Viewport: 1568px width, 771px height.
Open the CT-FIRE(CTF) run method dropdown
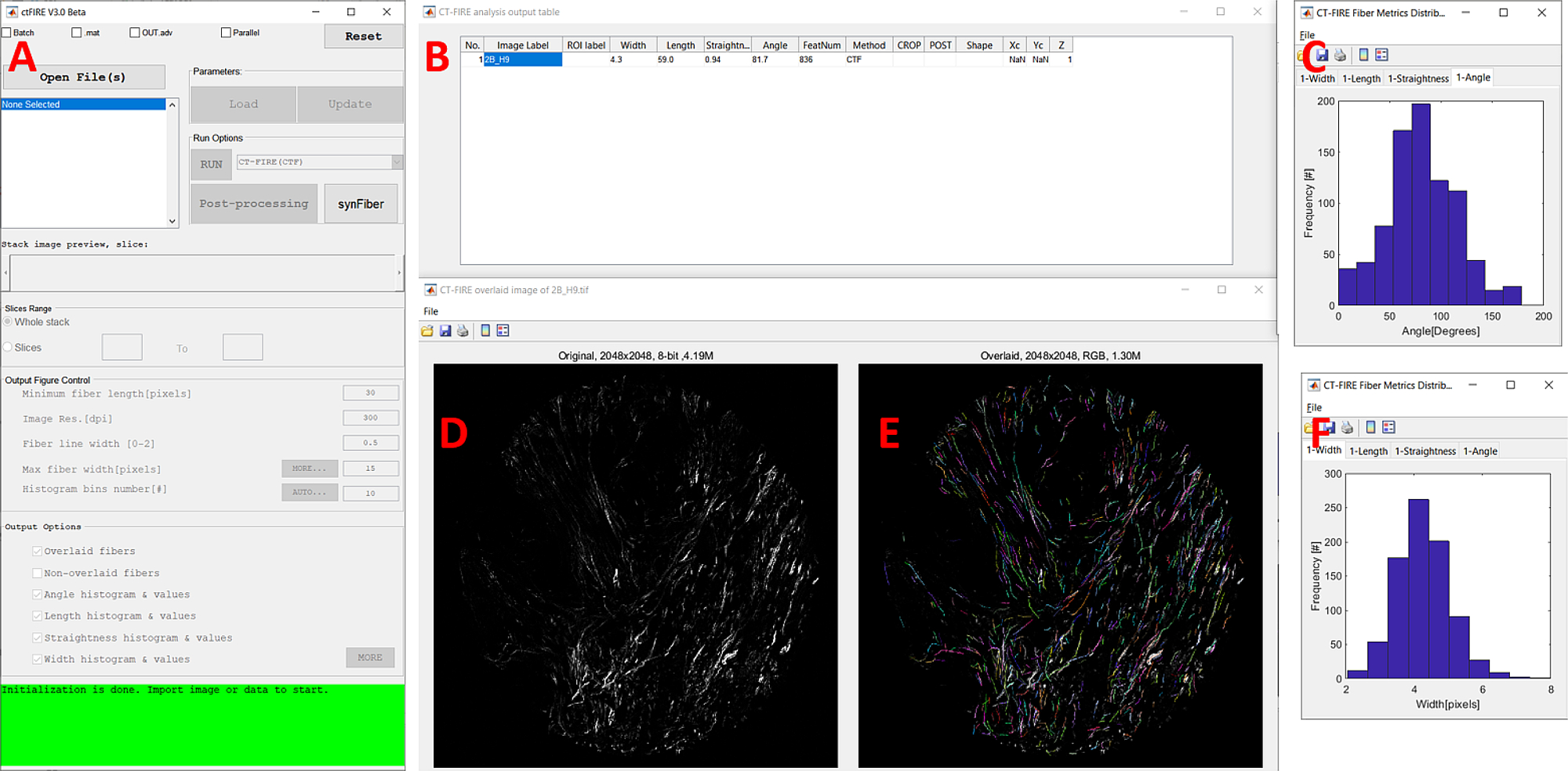click(x=320, y=162)
